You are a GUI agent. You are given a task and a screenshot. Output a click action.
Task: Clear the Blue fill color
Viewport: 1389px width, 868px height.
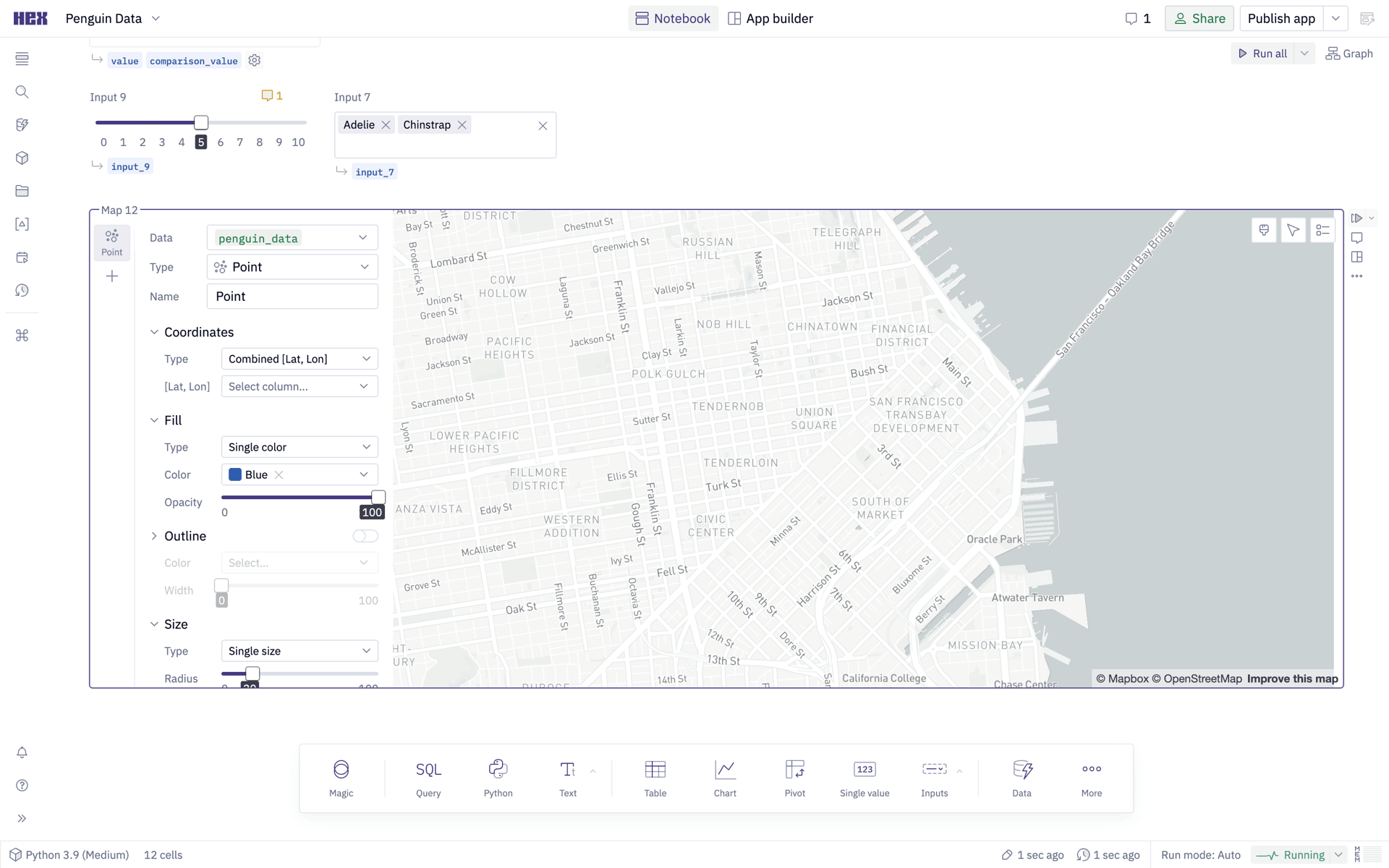pos(279,475)
